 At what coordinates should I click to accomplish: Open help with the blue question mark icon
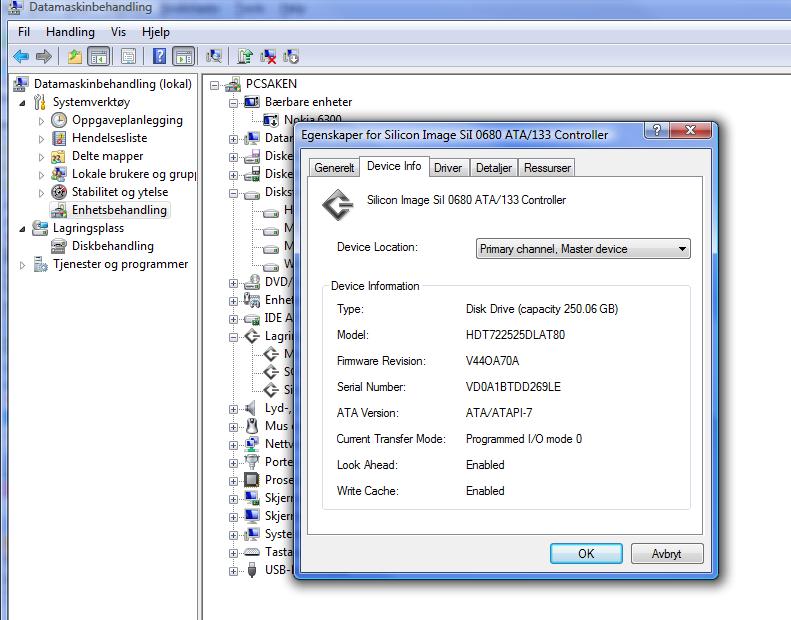click(159, 56)
